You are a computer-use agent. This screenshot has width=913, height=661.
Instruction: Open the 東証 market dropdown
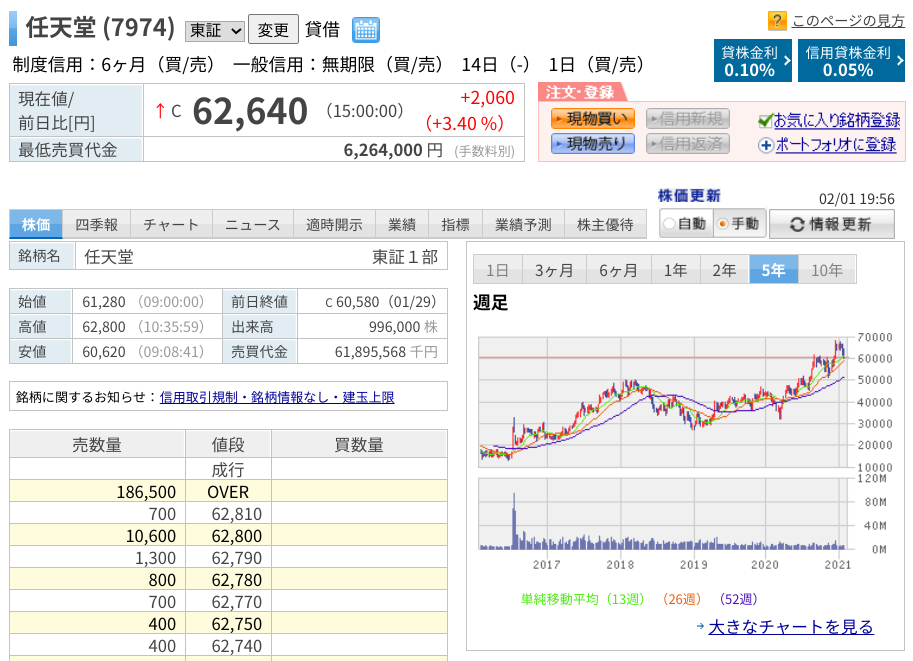(x=215, y=31)
